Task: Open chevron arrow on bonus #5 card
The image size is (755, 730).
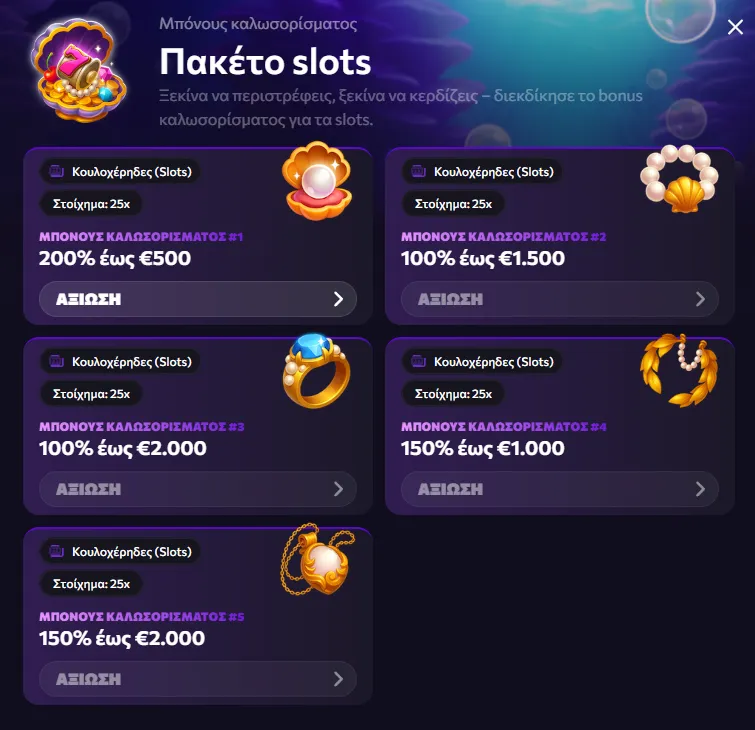Action: (338, 679)
